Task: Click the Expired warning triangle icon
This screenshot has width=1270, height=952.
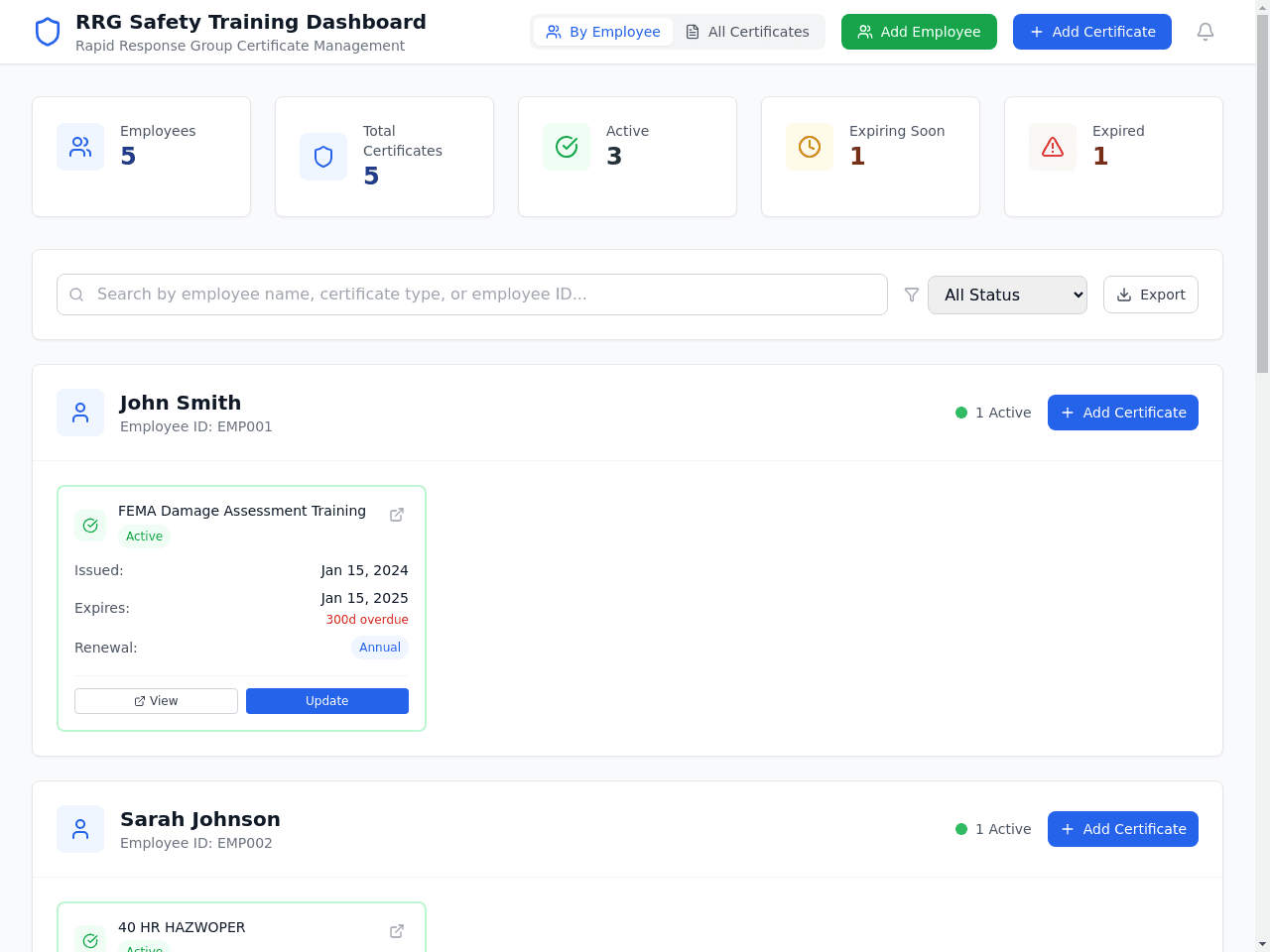Action: click(x=1053, y=147)
